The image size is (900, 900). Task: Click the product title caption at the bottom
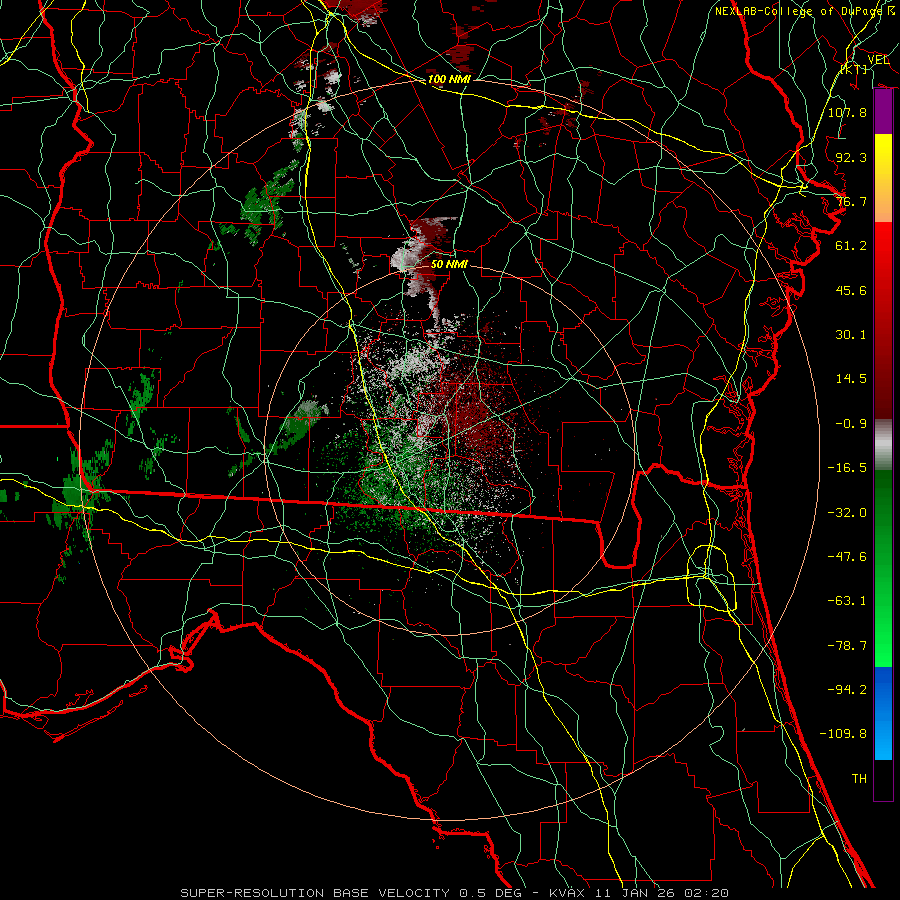[x=455, y=893]
